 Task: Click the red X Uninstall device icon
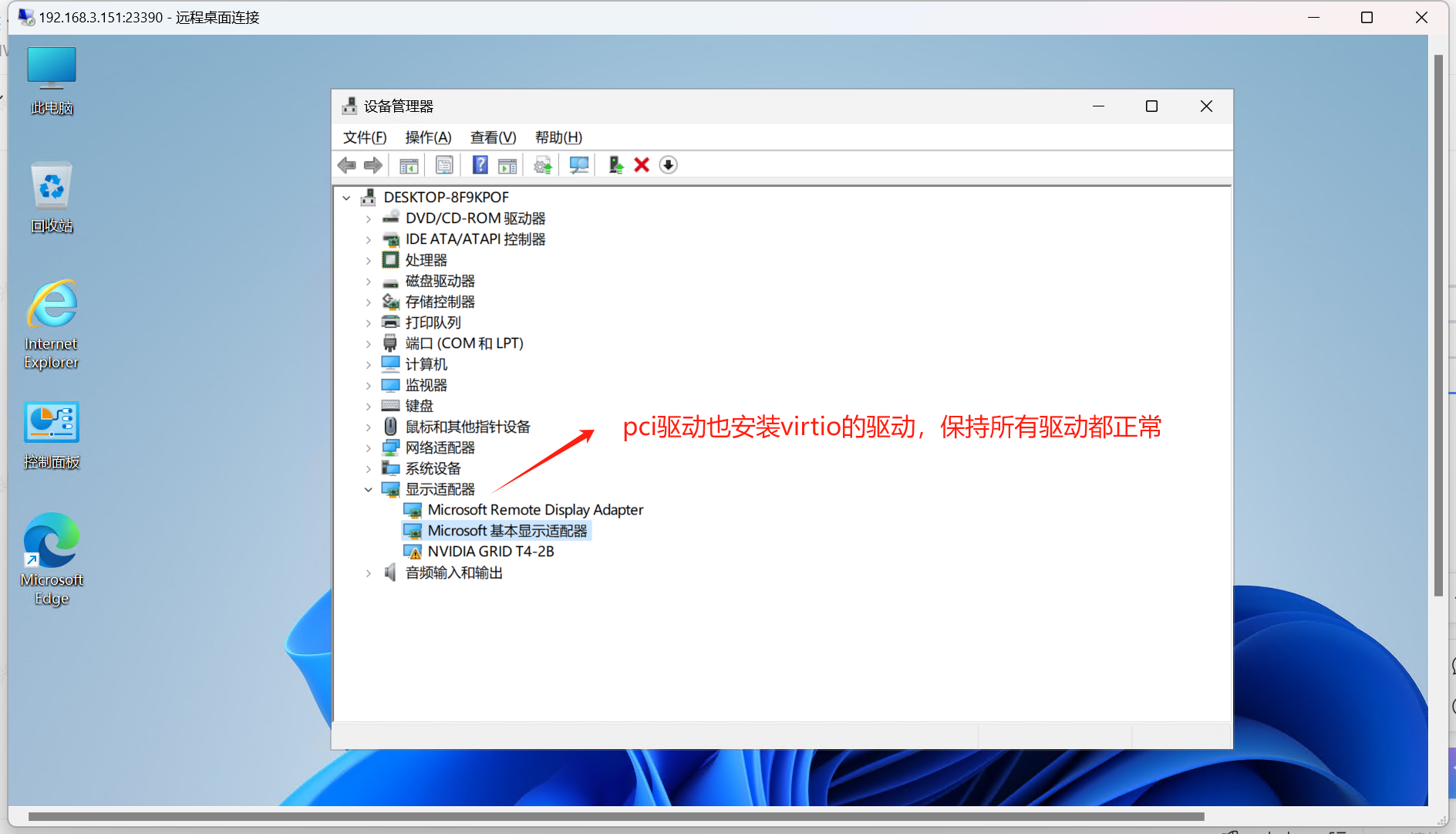coord(642,165)
